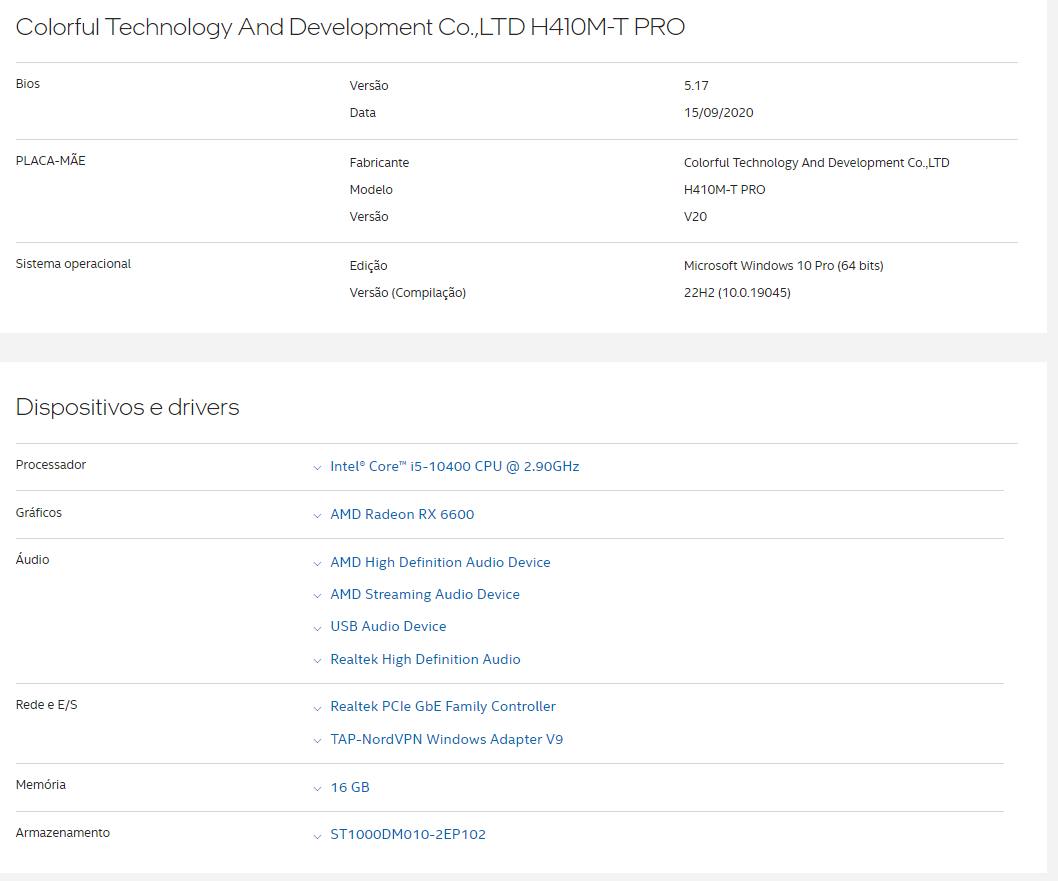Open the USB Audio Device link
The image size is (1058, 881).
tap(388, 626)
